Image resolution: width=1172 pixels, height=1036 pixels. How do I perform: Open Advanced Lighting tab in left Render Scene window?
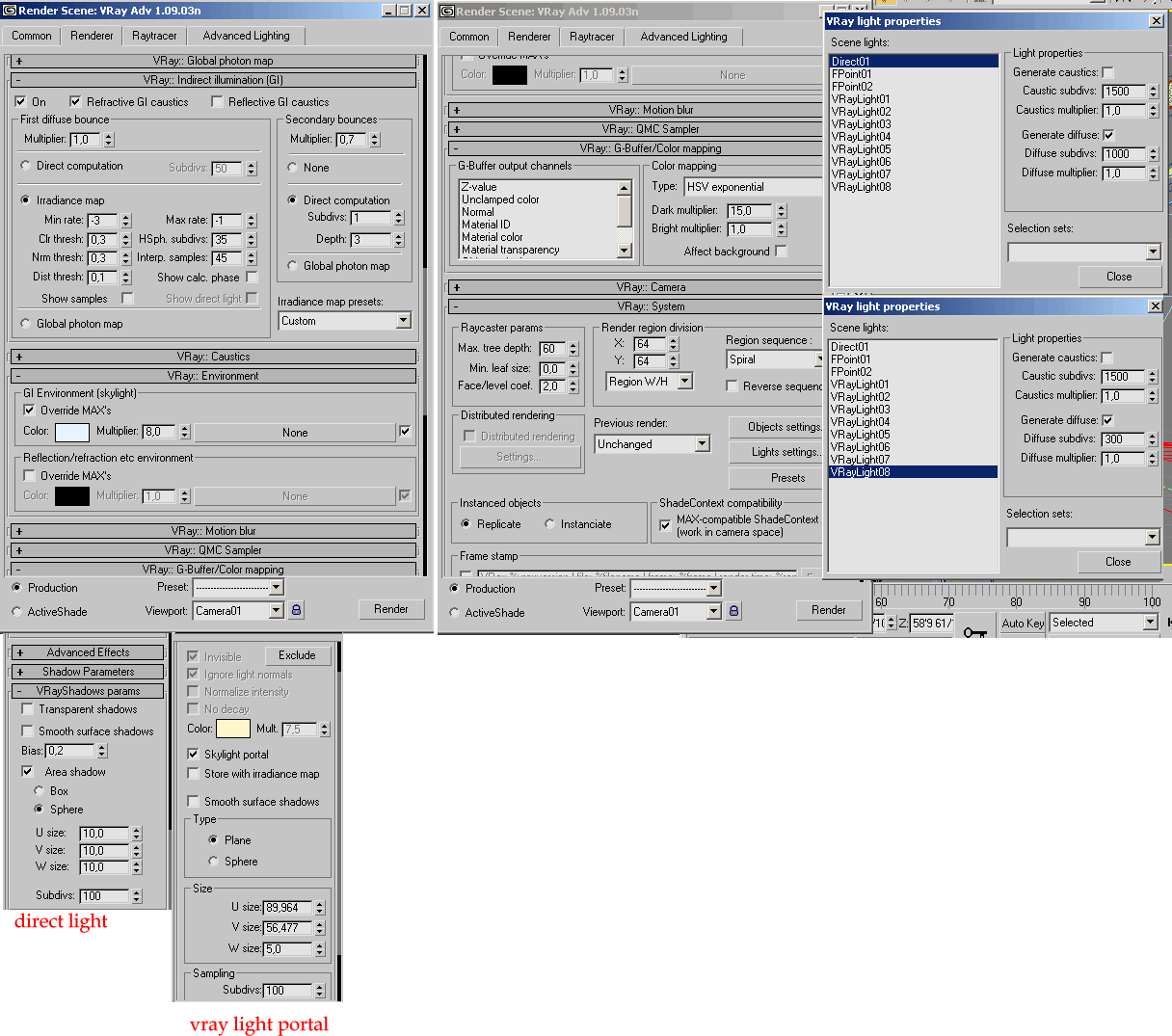point(246,36)
